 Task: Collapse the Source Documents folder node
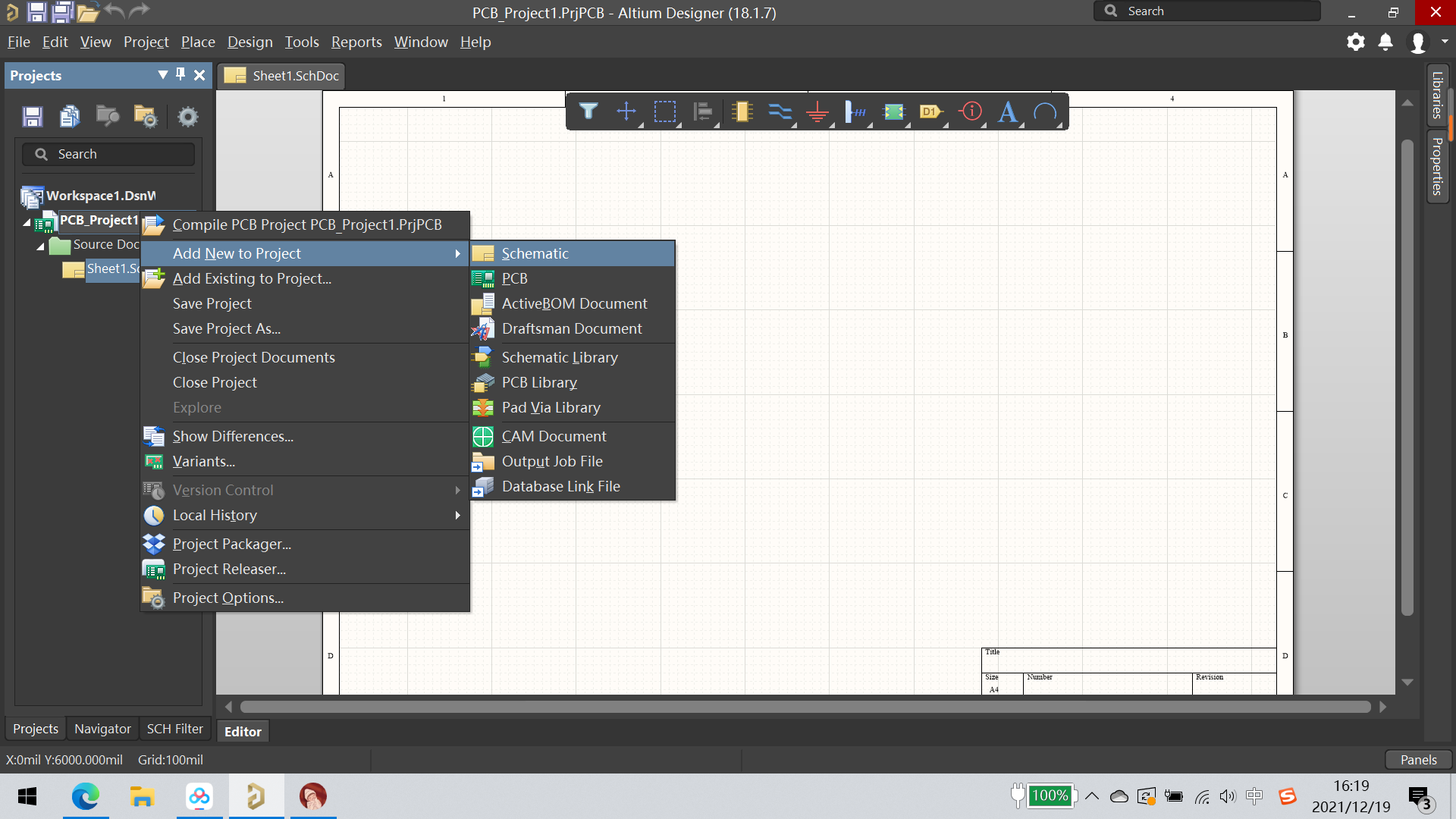tap(41, 246)
